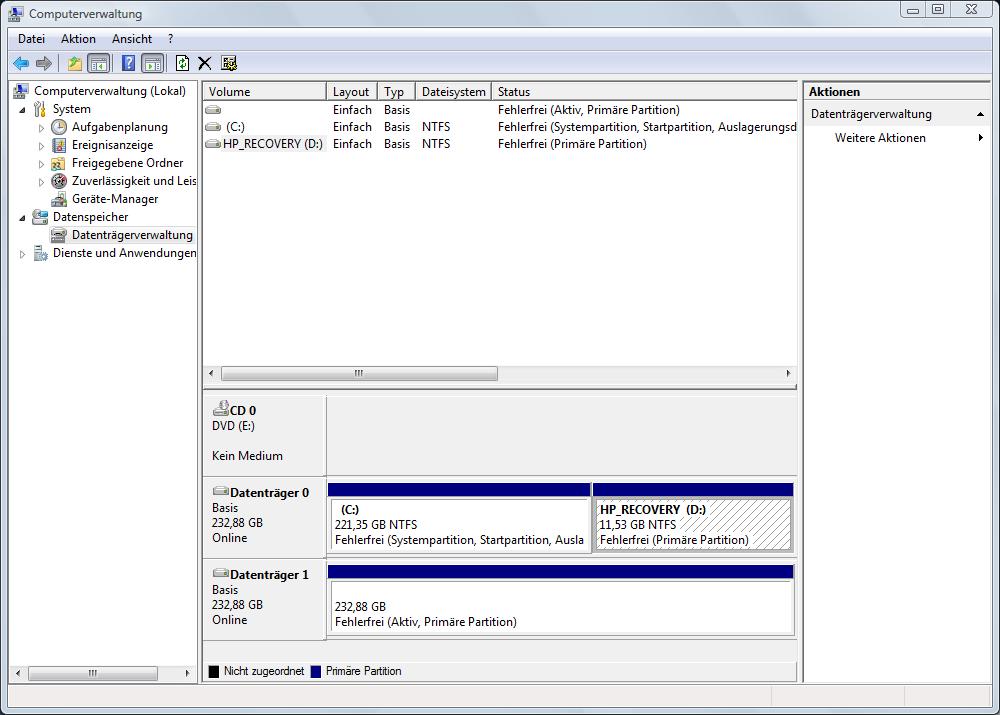This screenshot has width=1000, height=715.
Task: Open the Aktion menu
Action: (78, 39)
